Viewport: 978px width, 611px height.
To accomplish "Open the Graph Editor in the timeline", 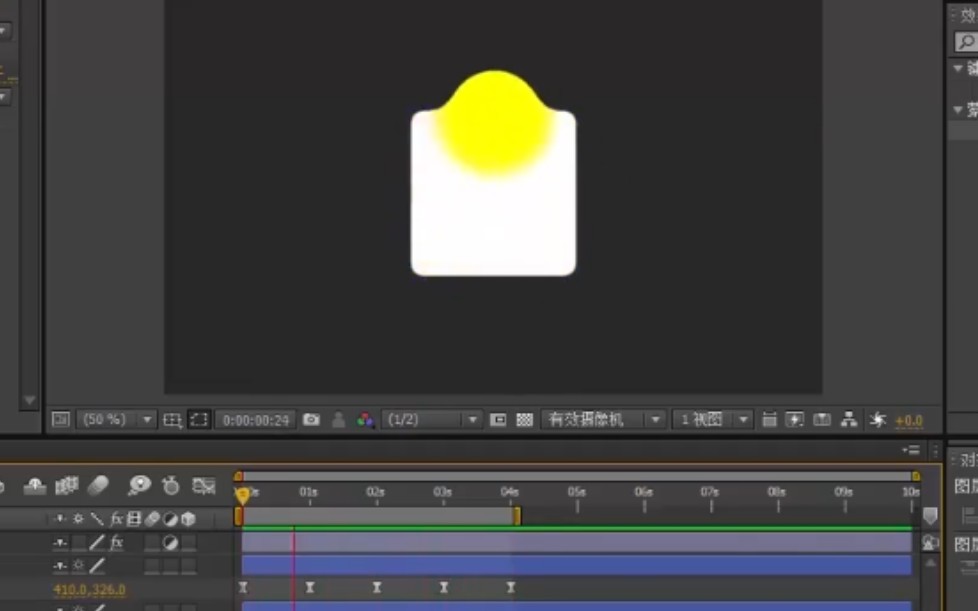I will point(204,485).
